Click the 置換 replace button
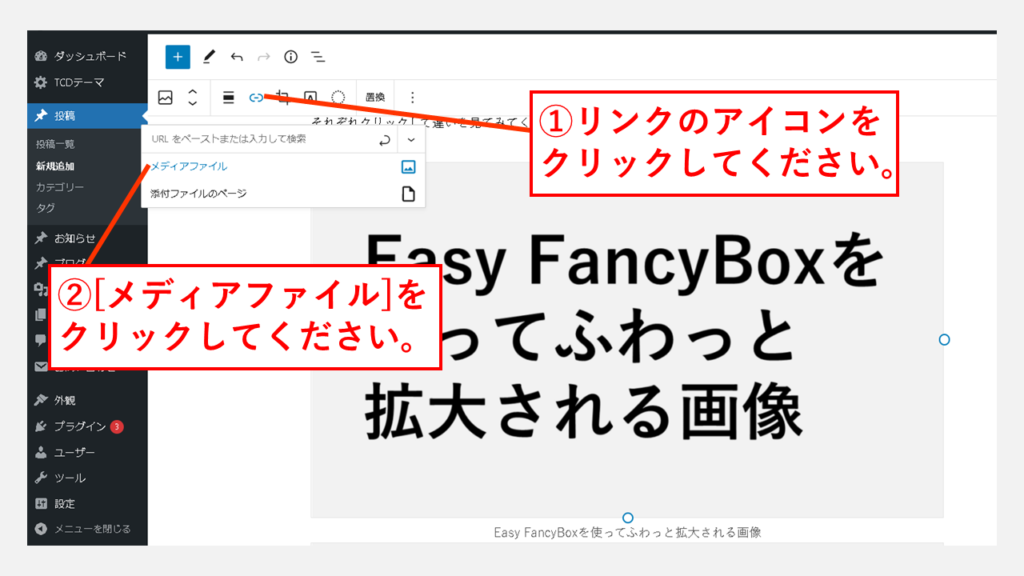1024x576 pixels. tap(375, 97)
